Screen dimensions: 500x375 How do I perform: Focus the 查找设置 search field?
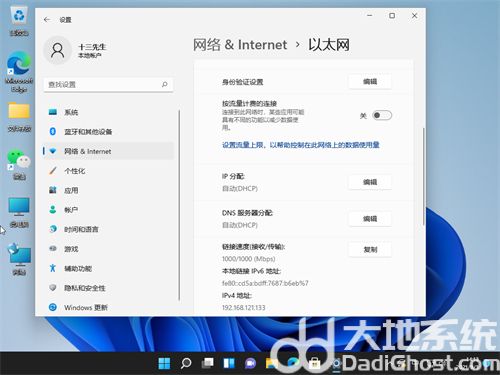(x=108, y=84)
